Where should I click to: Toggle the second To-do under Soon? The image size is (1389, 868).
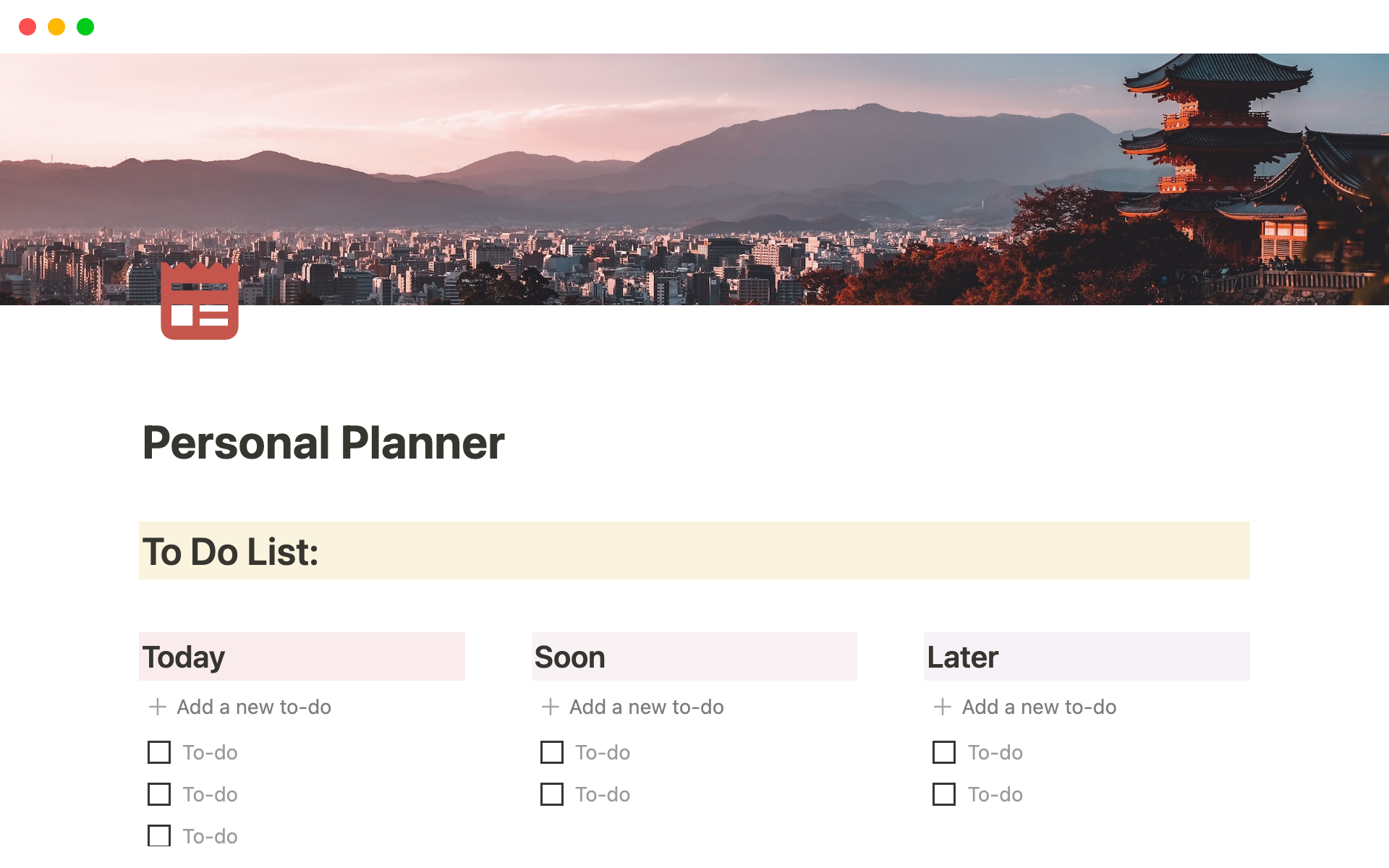pyautogui.click(x=552, y=794)
